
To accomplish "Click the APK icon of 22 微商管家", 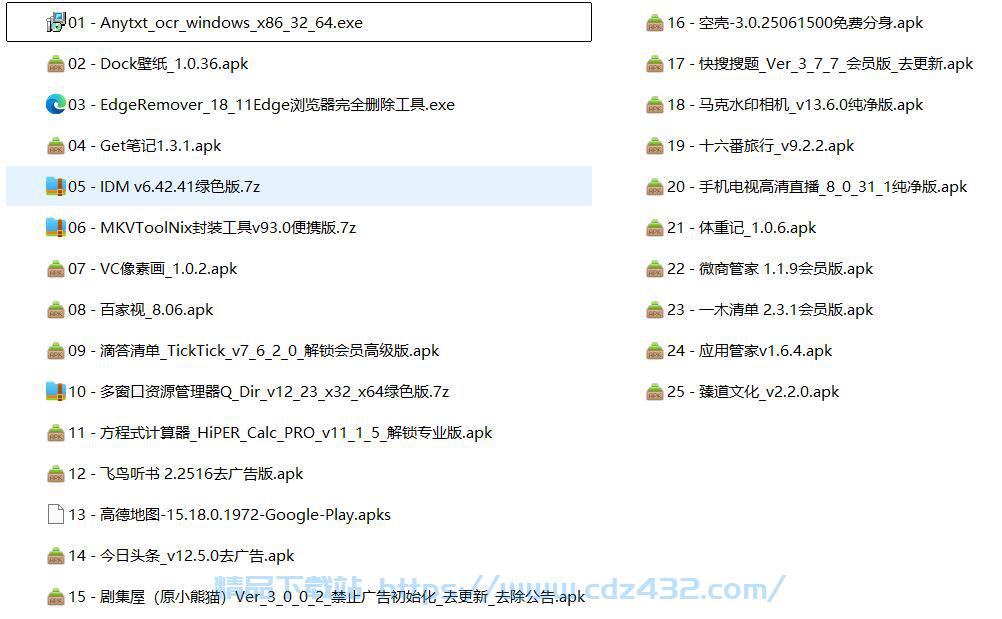I will pyautogui.click(x=655, y=269).
